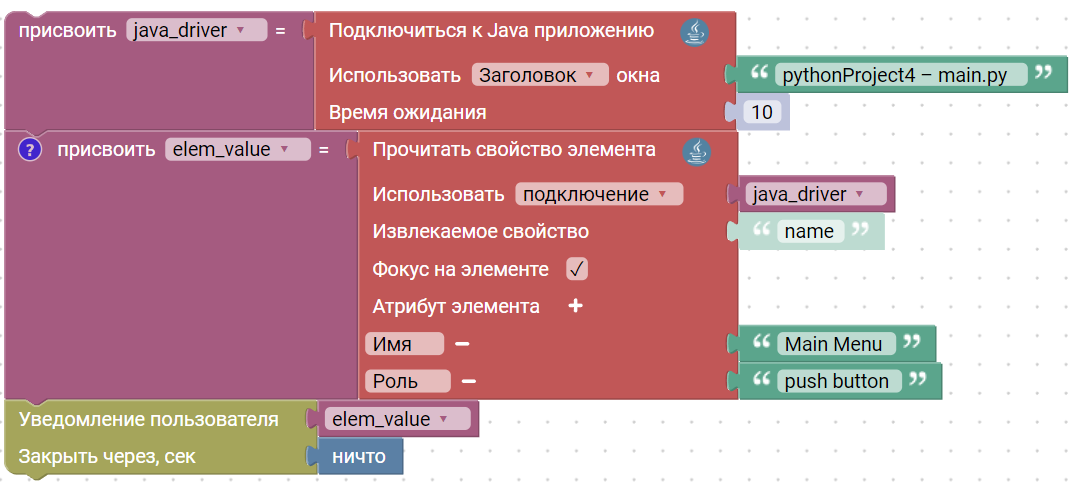Screen dimensions: 1075x499
Task: Click the присвоить label beside elem_value
Action: tap(106, 149)
